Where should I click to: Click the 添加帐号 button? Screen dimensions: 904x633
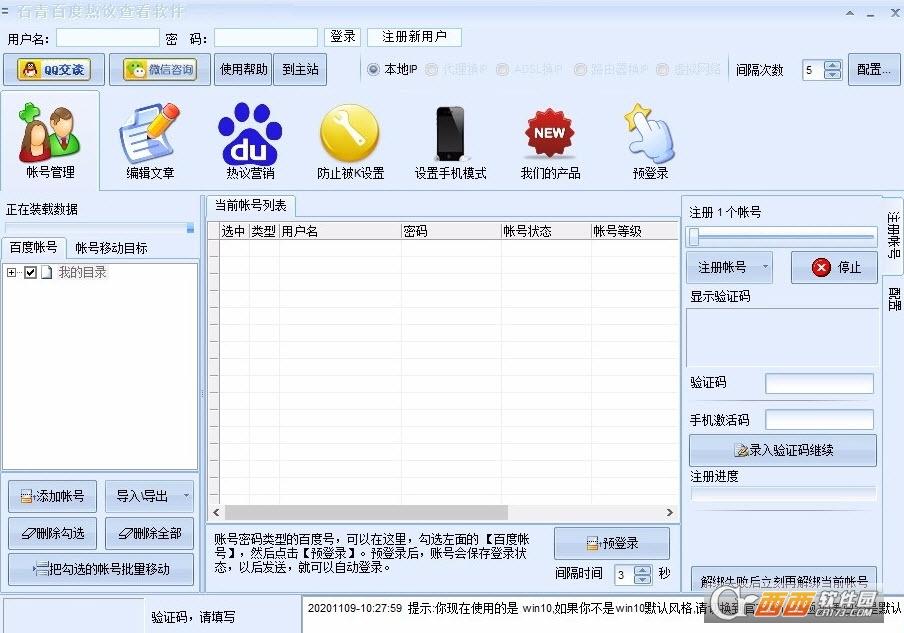pos(52,496)
